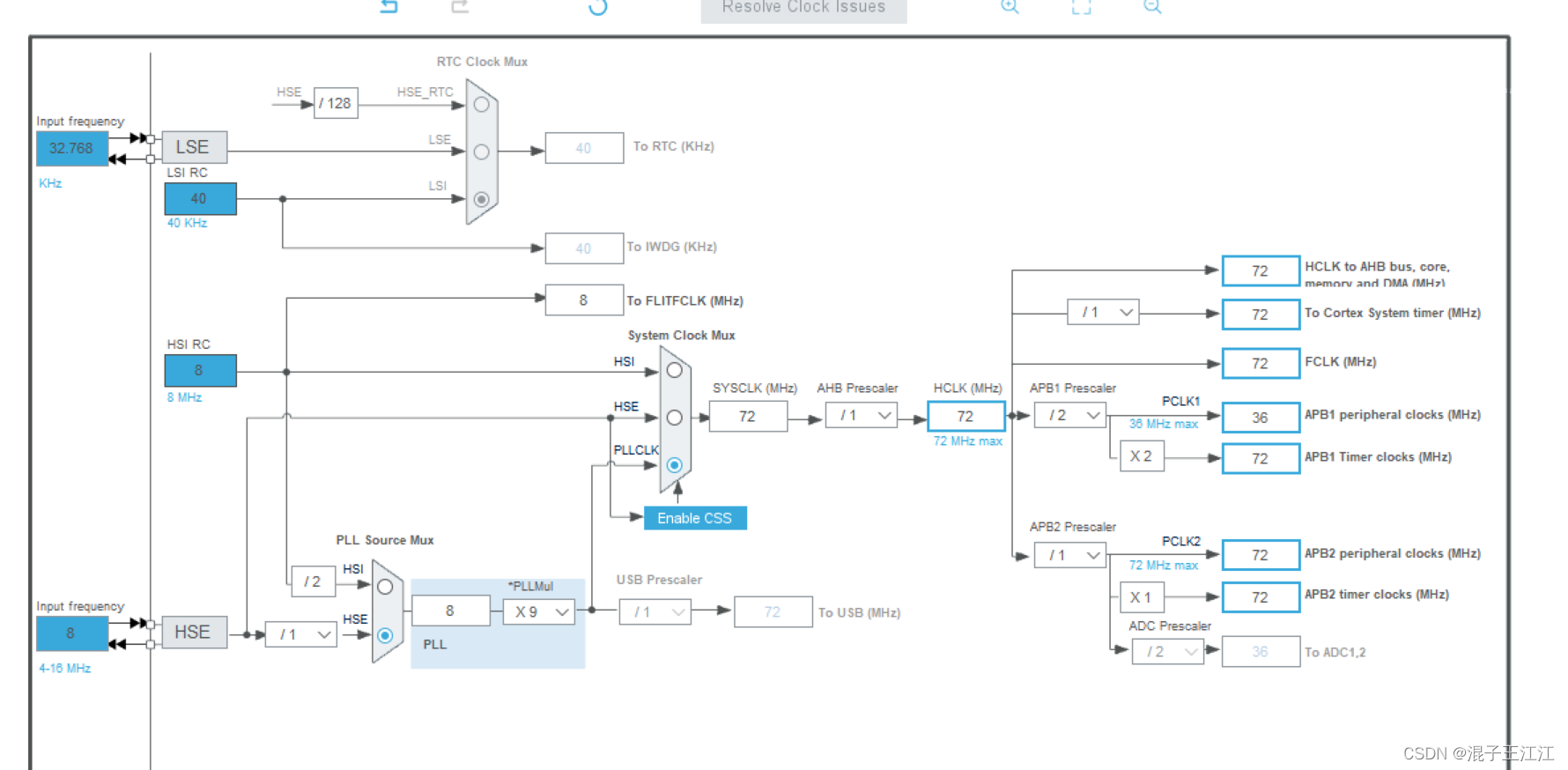
Task: Click the HSE input frequency field showing 8
Action: [71, 633]
